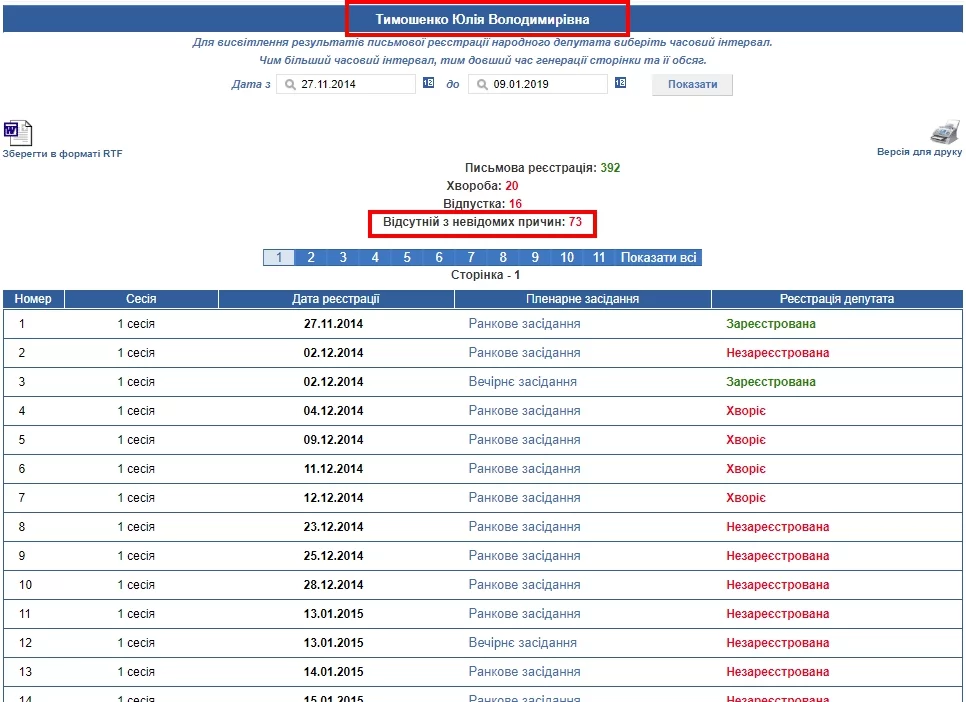Screen dimensions: 966x702
Task: Go to page 2 of results
Action: pyautogui.click(x=311, y=258)
